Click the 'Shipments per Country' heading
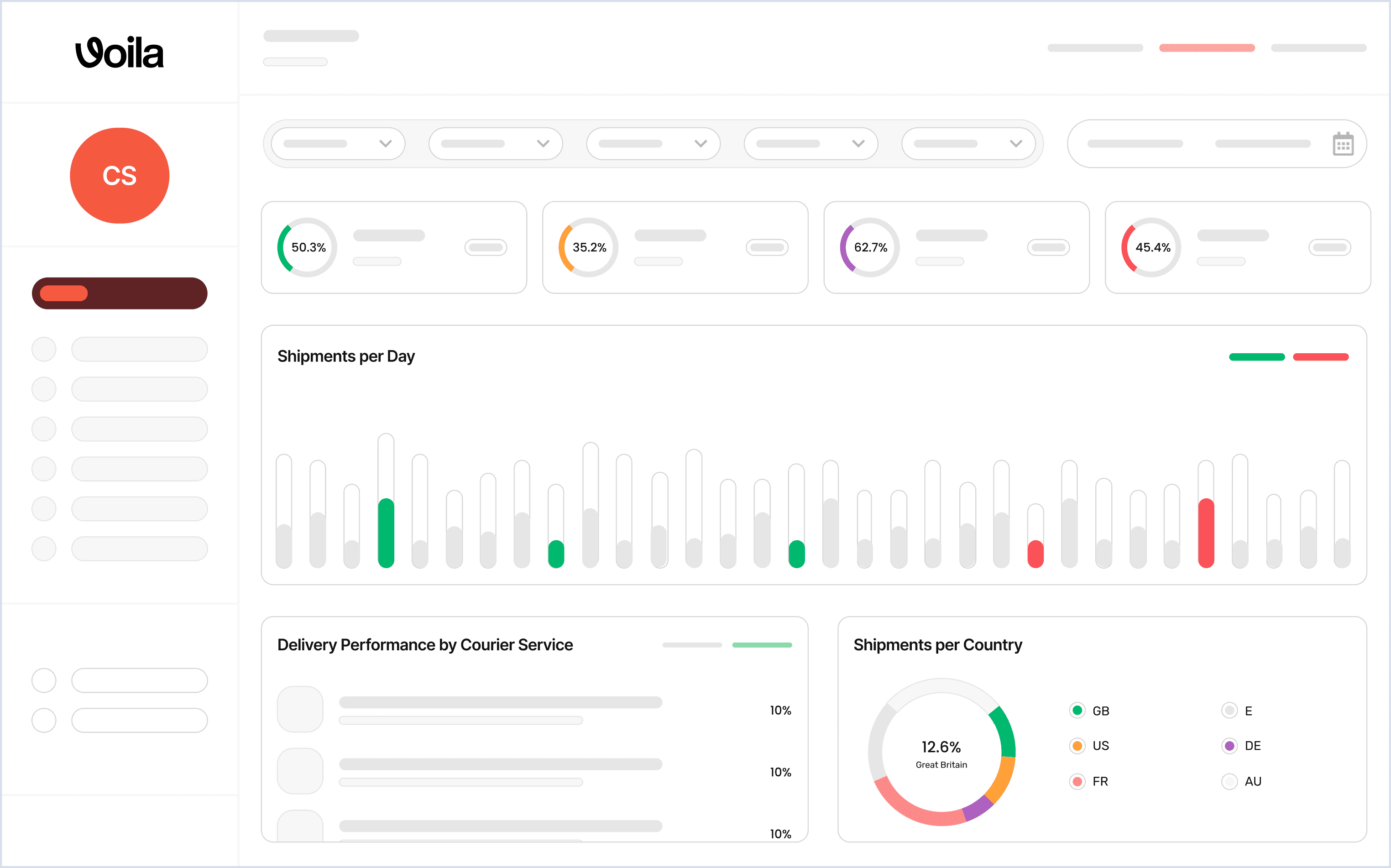Viewport: 1391px width, 868px height. point(937,645)
